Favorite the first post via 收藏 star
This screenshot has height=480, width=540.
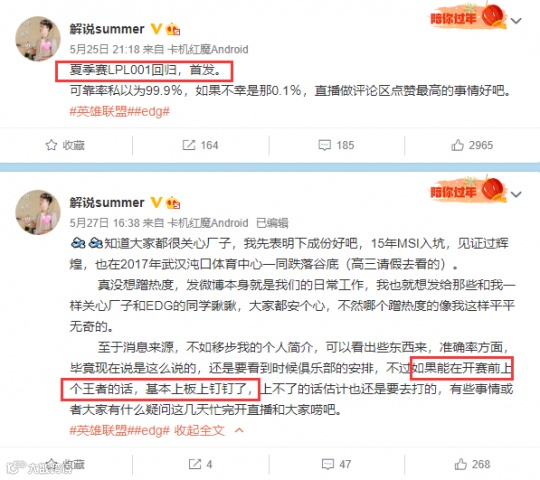[65, 145]
